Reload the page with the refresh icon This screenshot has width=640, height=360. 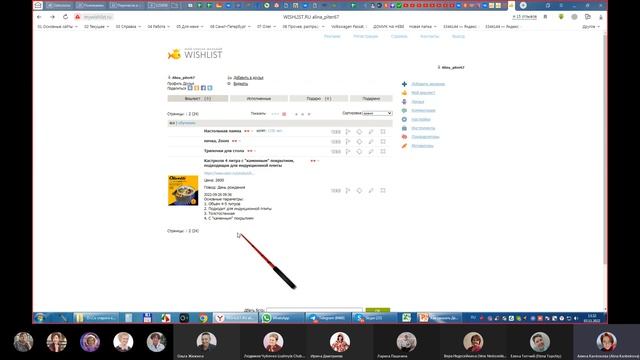[65, 17]
